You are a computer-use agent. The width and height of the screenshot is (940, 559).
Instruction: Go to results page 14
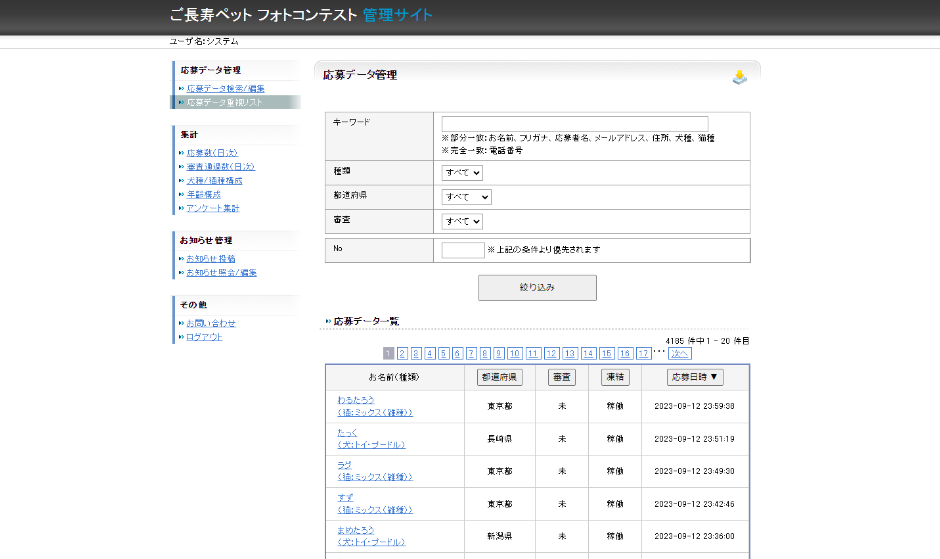pyautogui.click(x=588, y=353)
